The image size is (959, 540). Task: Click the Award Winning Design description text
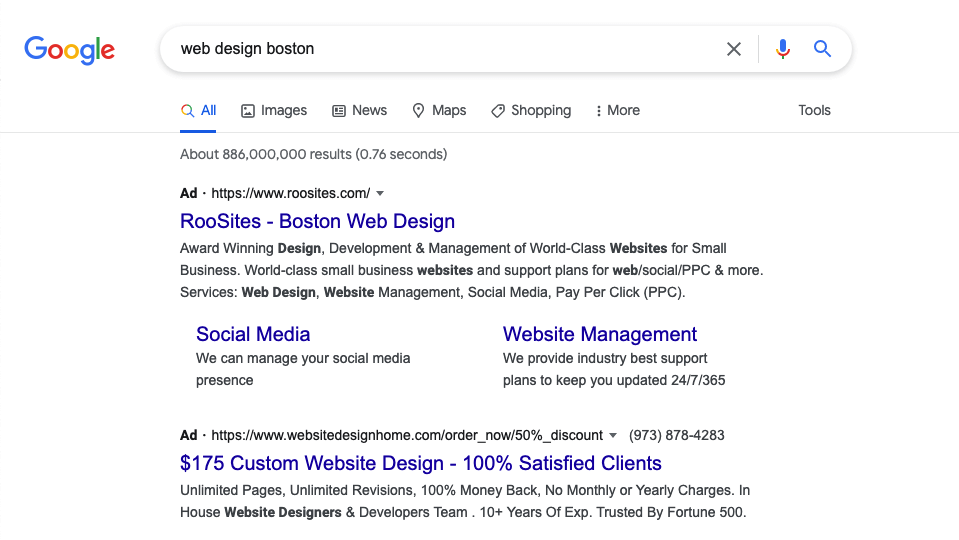[472, 270]
